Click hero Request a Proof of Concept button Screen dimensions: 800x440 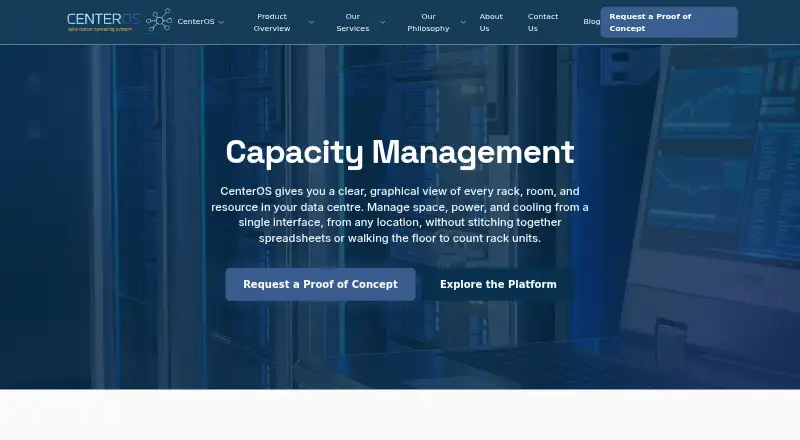tap(320, 284)
